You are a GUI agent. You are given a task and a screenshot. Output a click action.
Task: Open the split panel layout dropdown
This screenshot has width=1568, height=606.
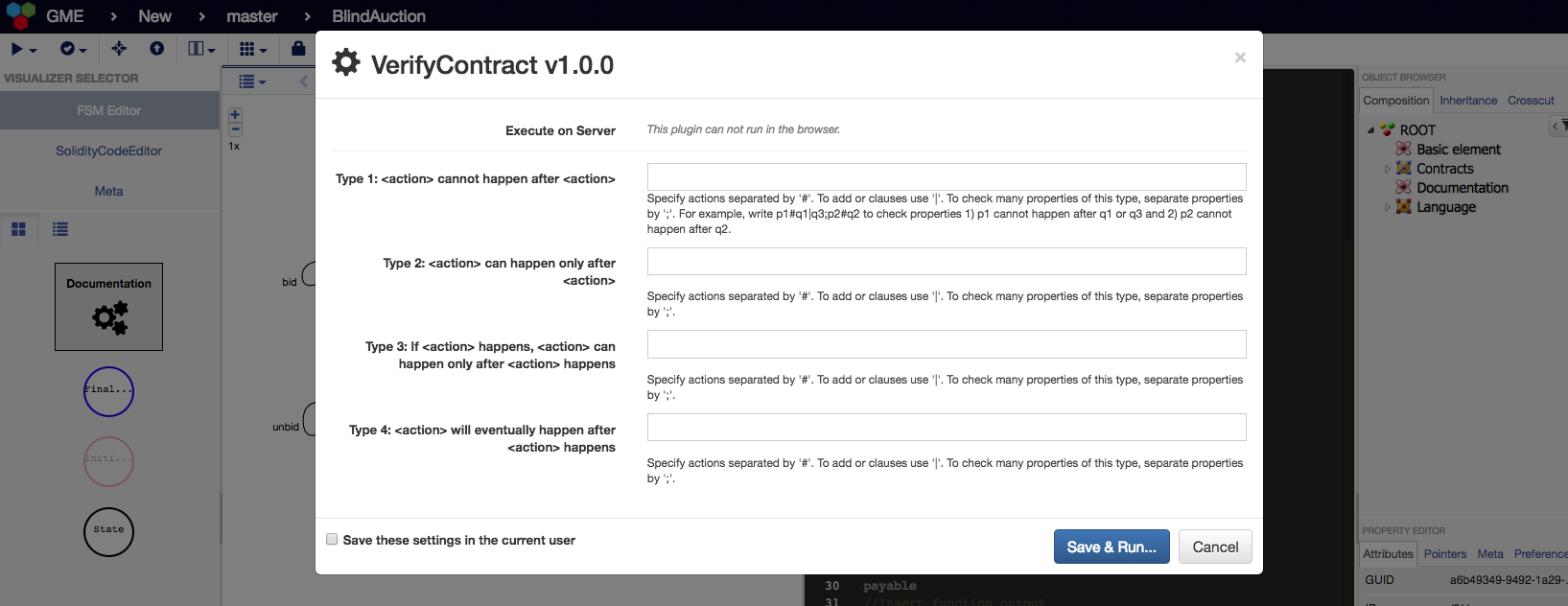click(201, 49)
